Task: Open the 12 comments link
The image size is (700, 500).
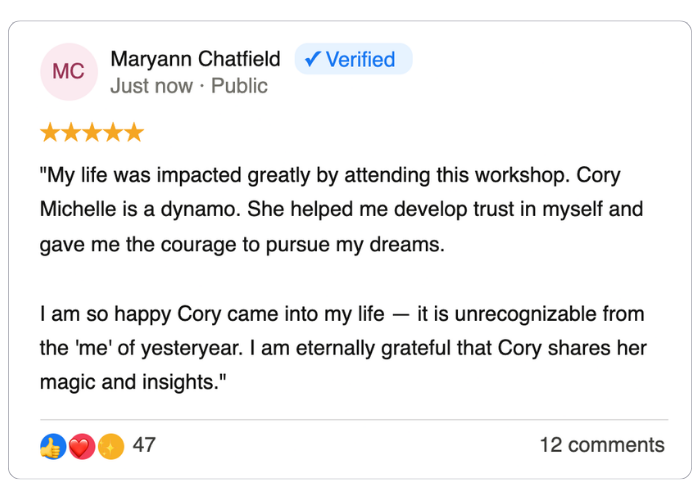Action: (x=601, y=445)
